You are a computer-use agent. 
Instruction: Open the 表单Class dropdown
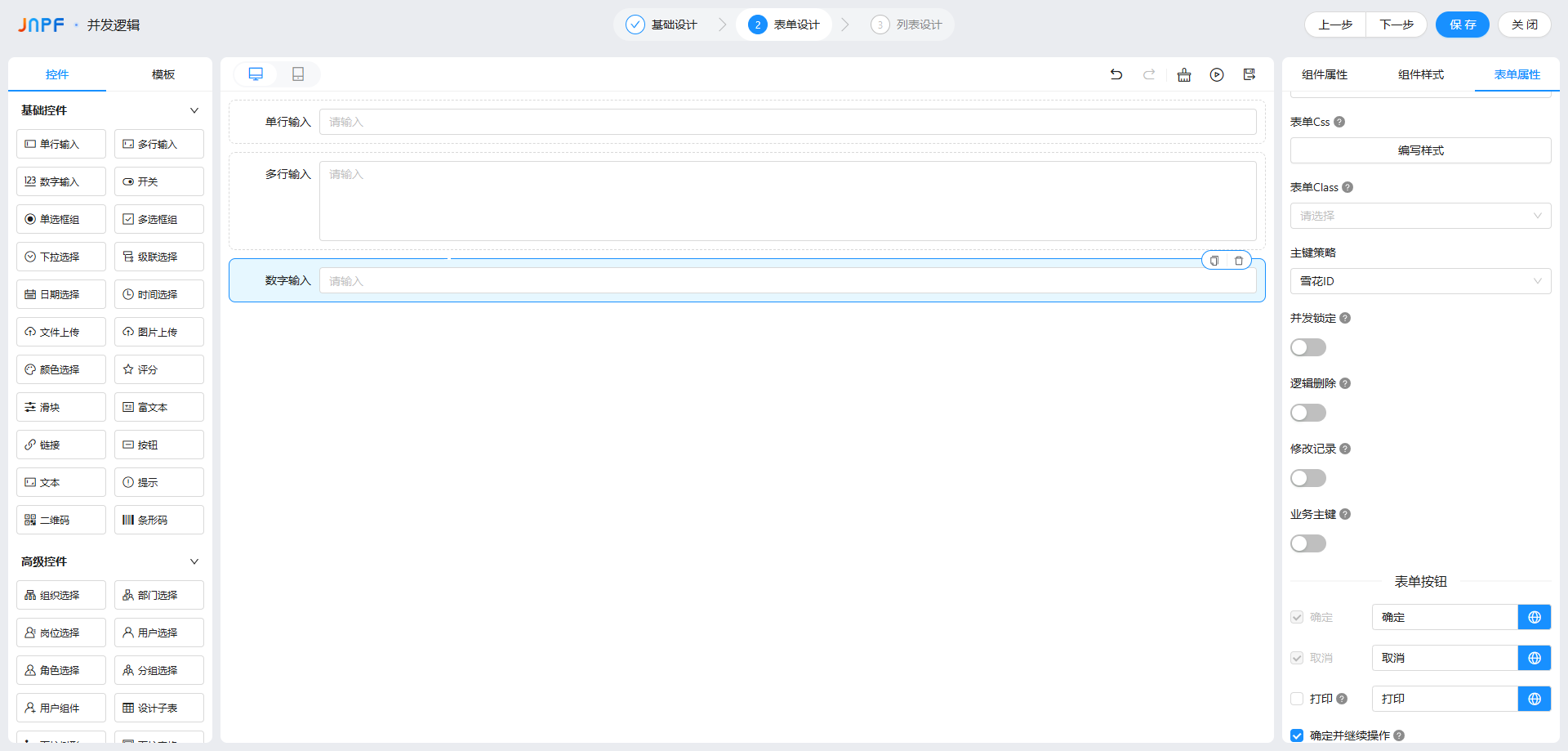pyautogui.click(x=1421, y=216)
